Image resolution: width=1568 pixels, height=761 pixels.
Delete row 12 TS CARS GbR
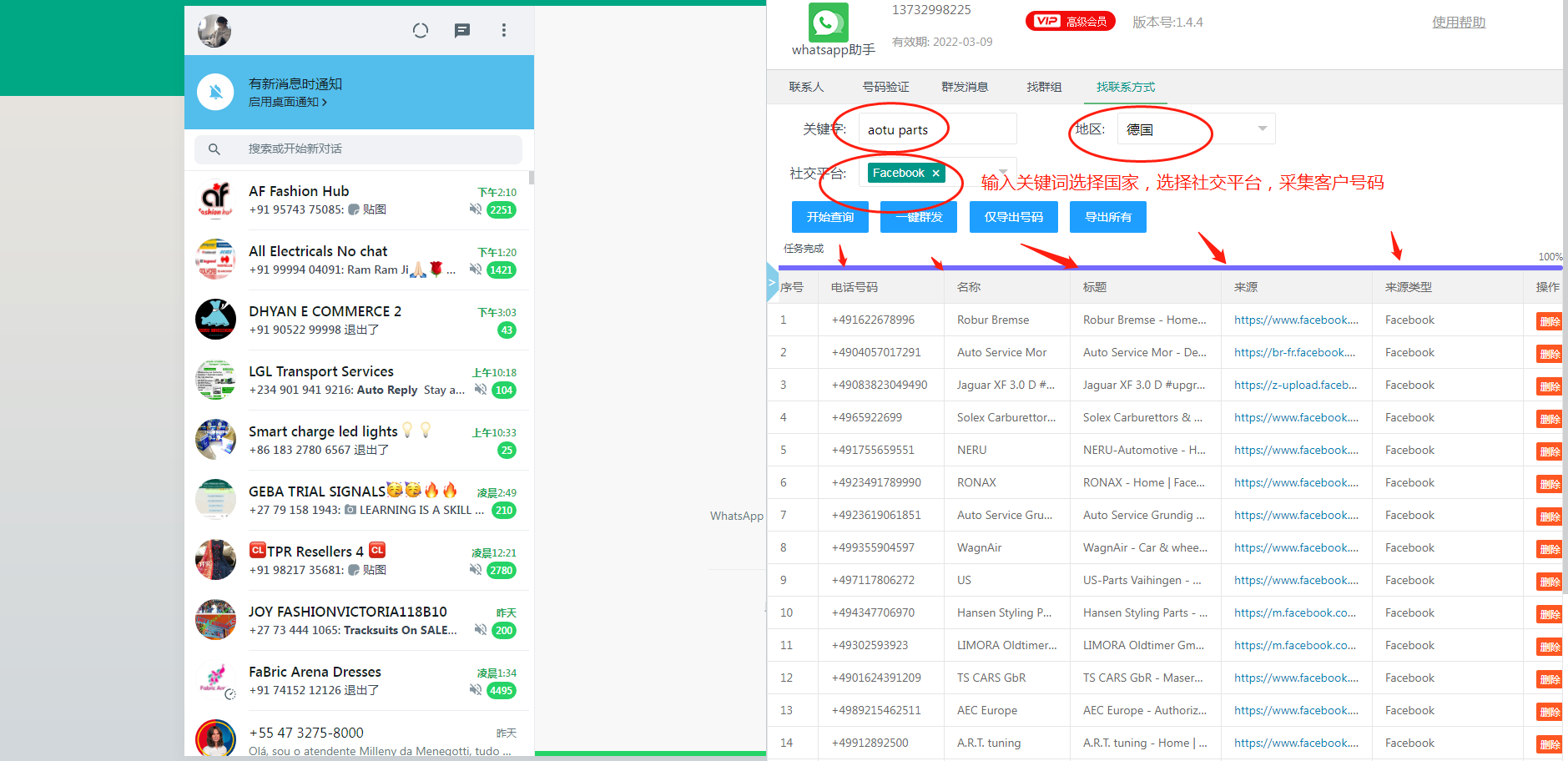pyautogui.click(x=1550, y=679)
